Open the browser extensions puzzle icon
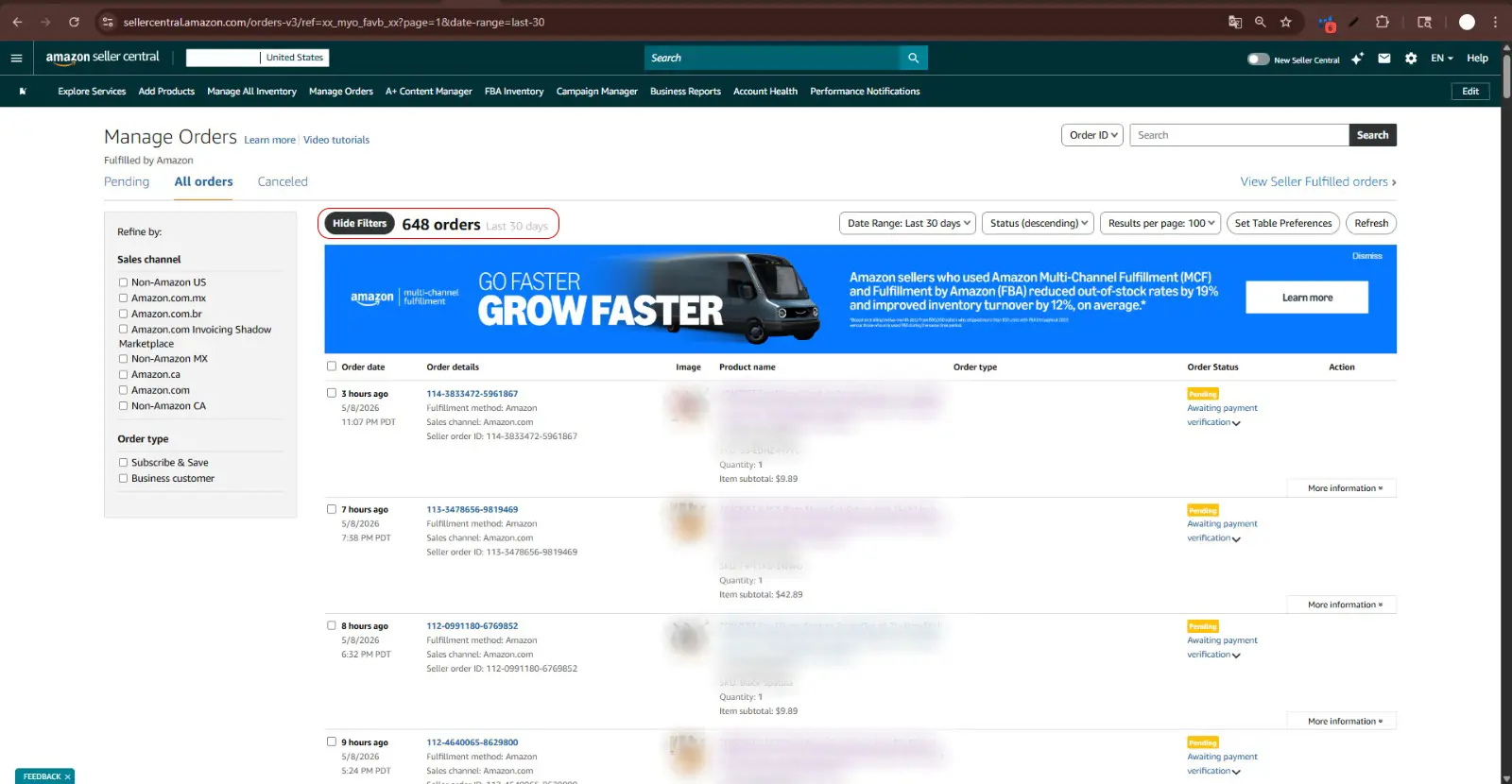 point(1383,22)
